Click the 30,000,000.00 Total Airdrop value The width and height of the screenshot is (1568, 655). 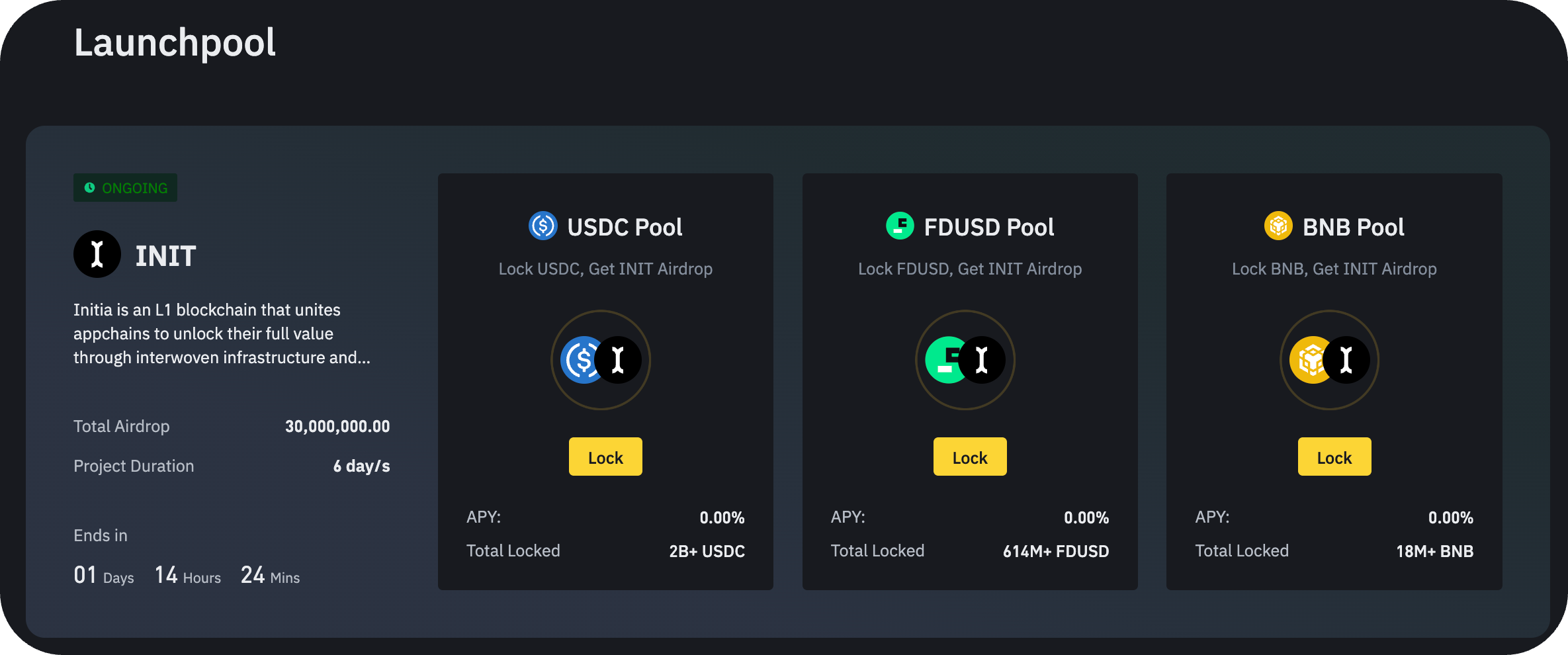tap(337, 426)
